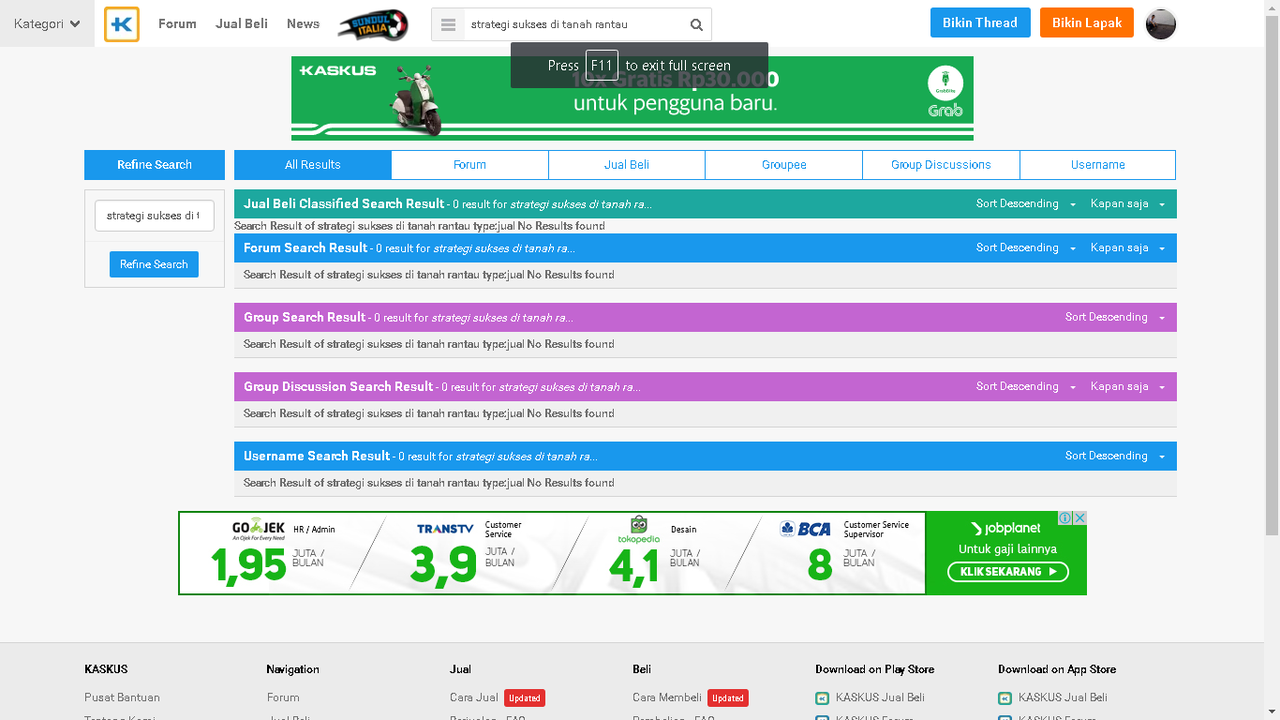Open the search options hamburger icon

point(448,25)
